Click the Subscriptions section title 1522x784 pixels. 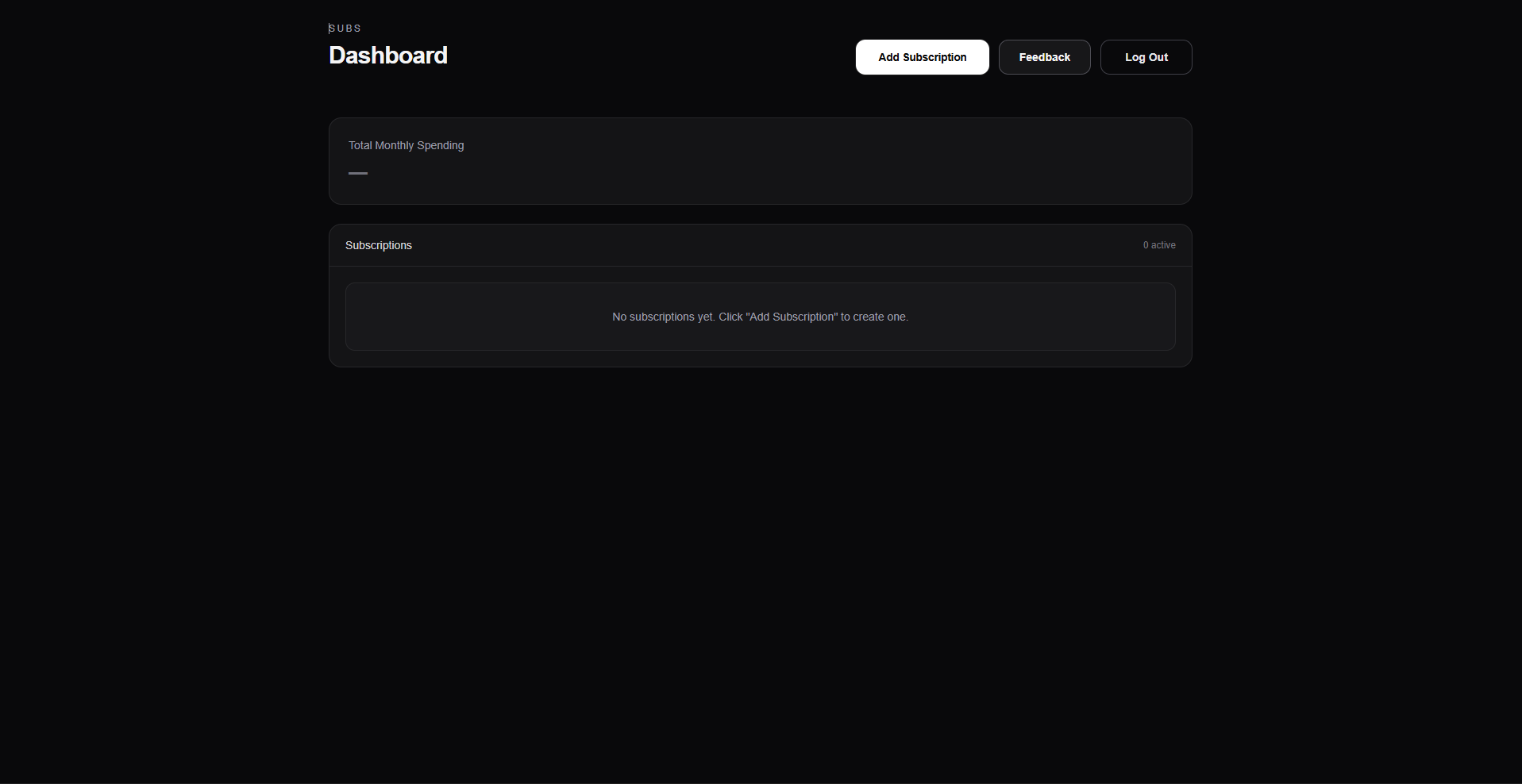(379, 245)
